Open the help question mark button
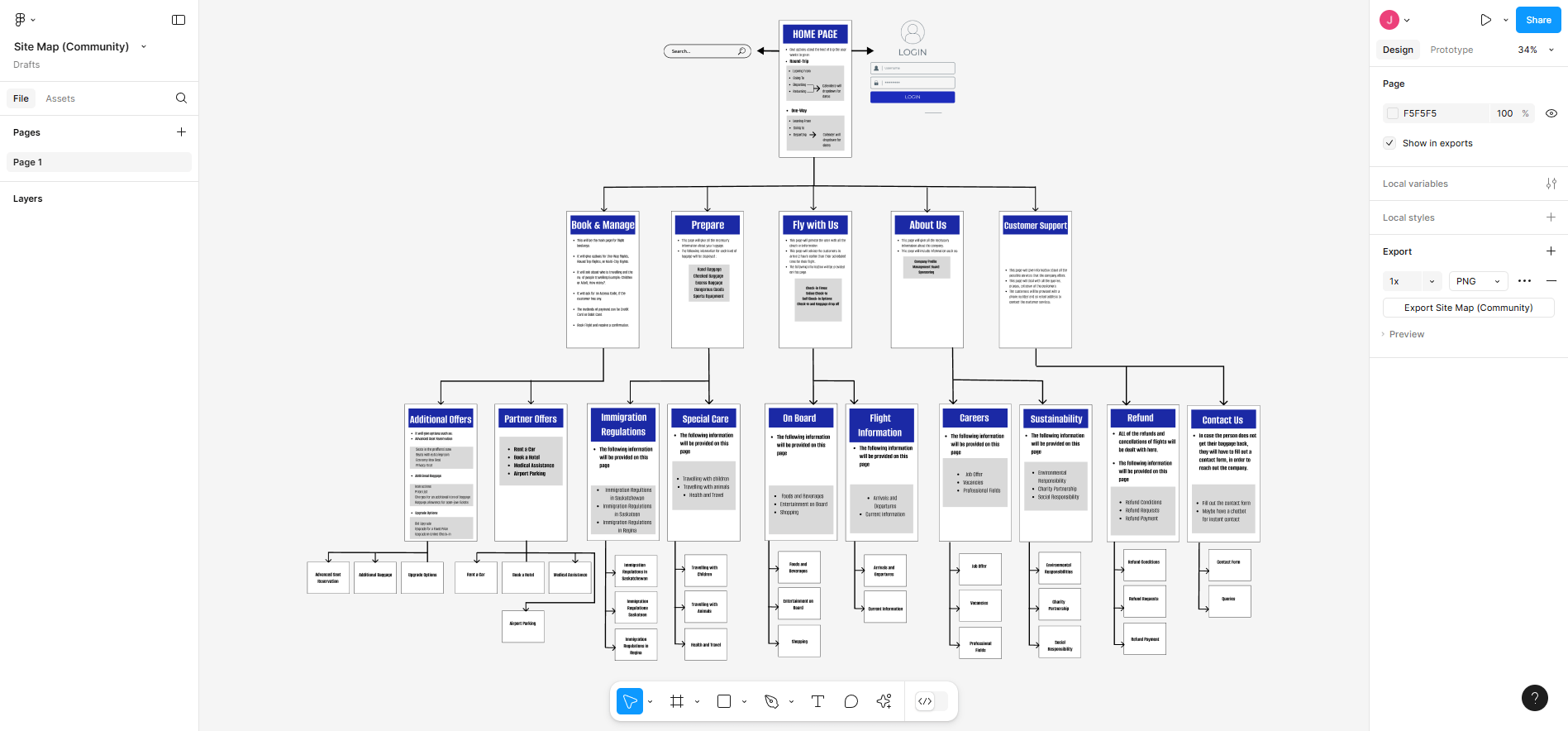Image resolution: width=1568 pixels, height=731 pixels. (1535, 698)
